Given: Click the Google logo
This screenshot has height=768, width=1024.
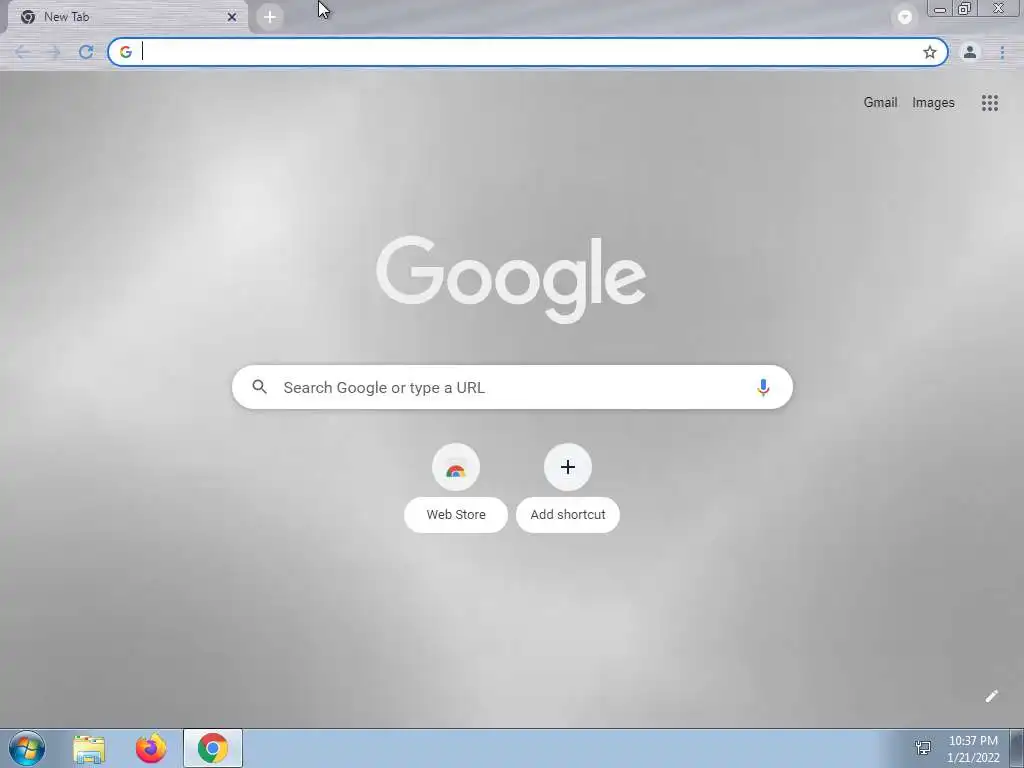Looking at the screenshot, I should coord(511,280).
